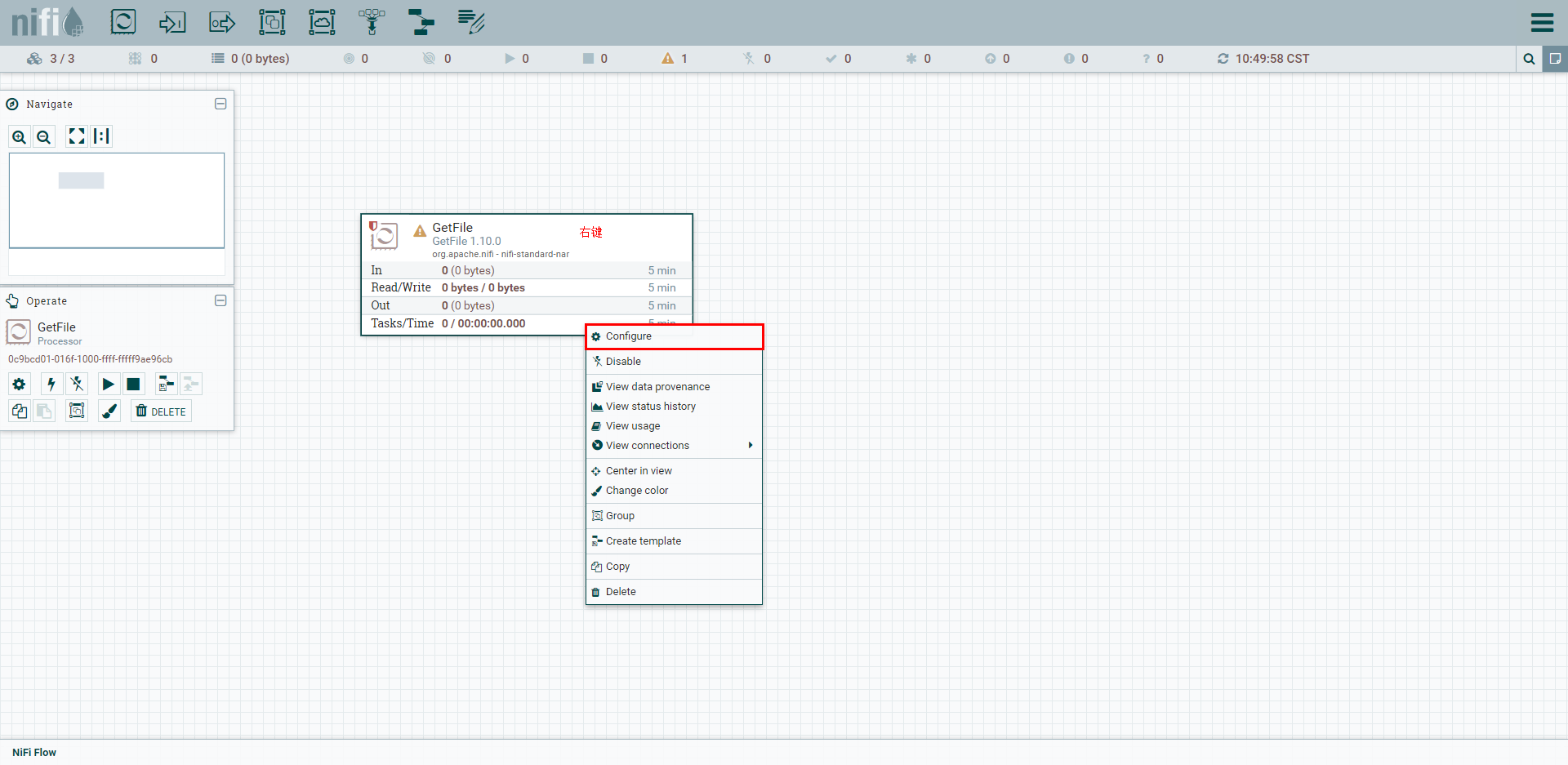Zoom out using the Navigate panel
The height and width of the screenshot is (765, 1568).
coord(44,137)
